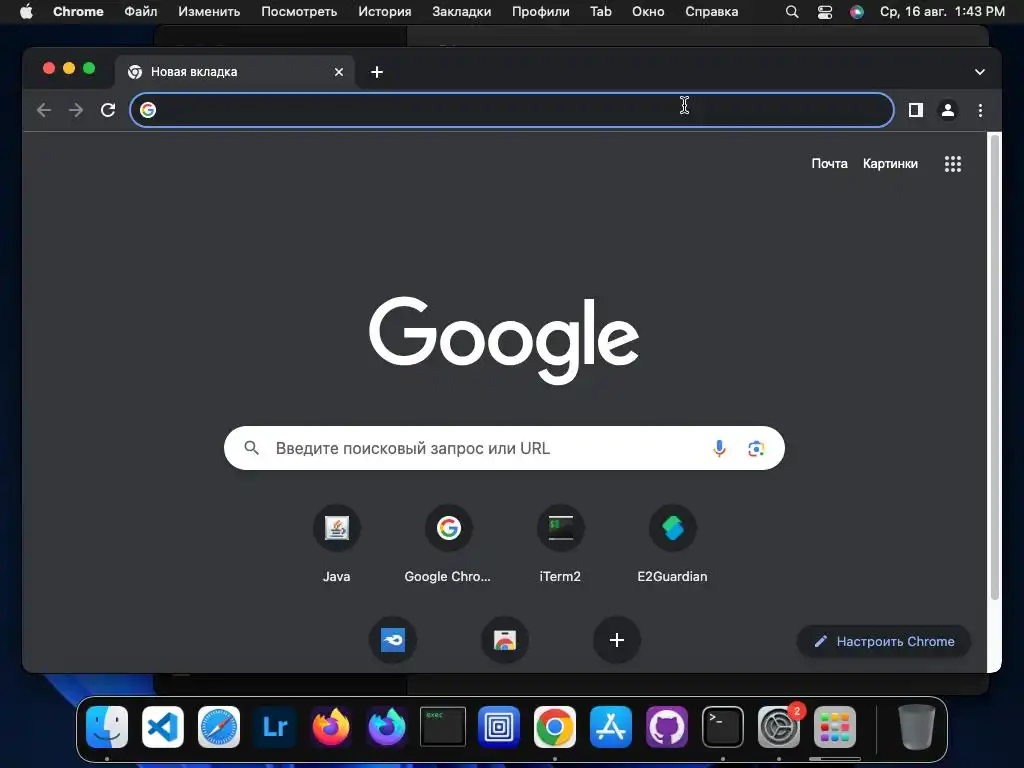The width and height of the screenshot is (1024, 768).
Task: Open Control Center in menu bar
Action: tap(825, 12)
